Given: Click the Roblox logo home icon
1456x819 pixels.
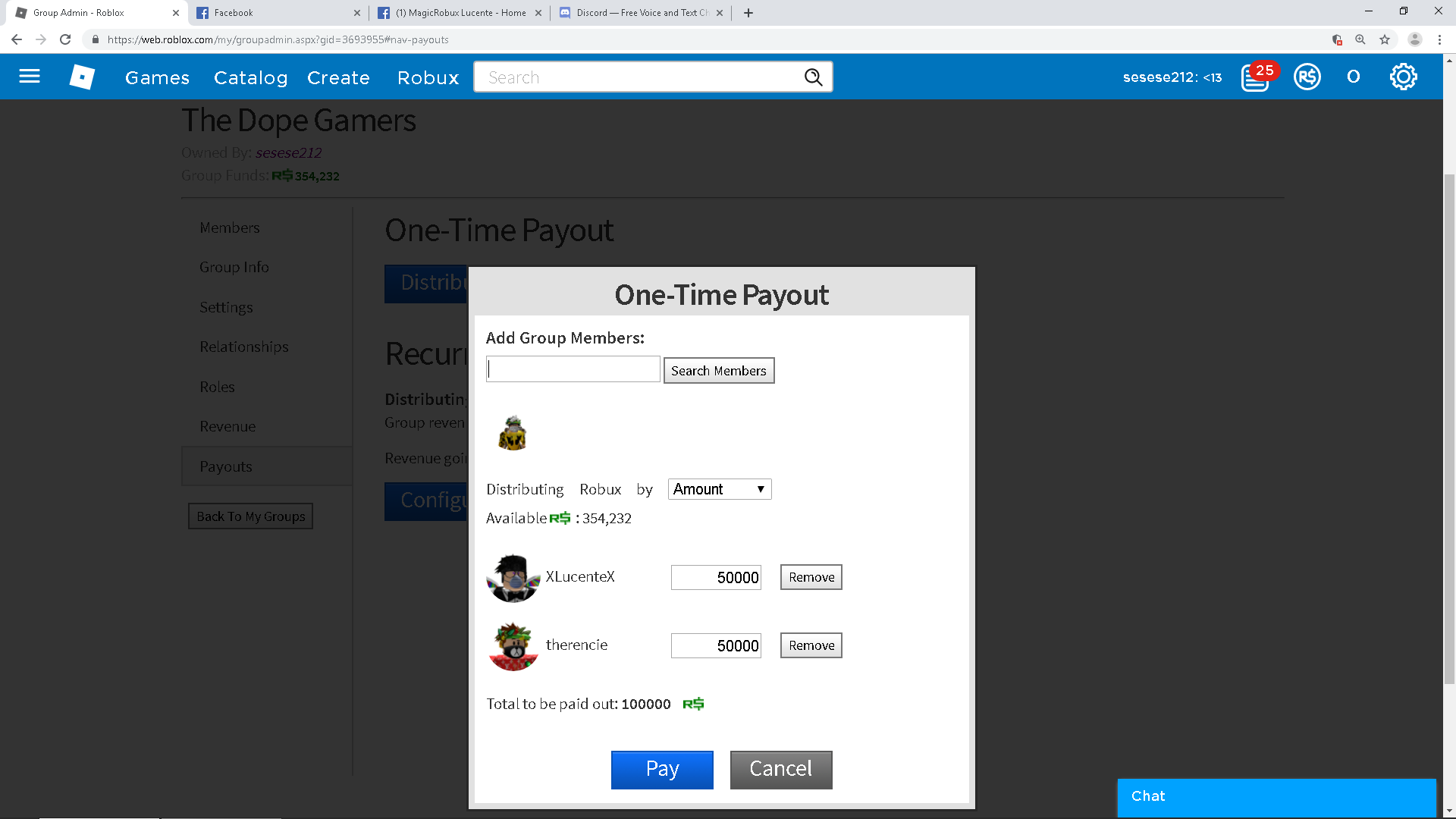Looking at the screenshot, I should pos(82,77).
